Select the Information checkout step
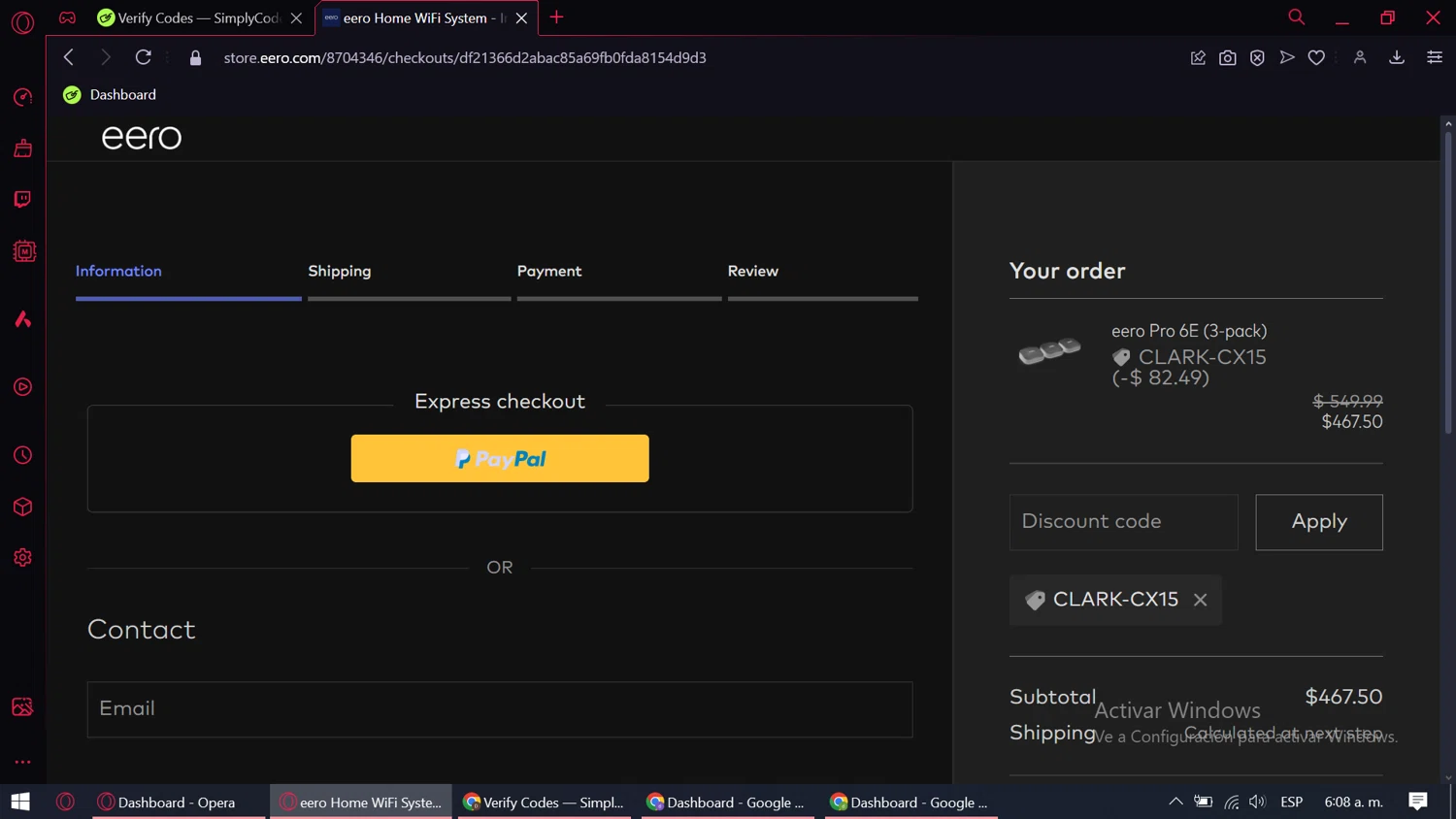The height and width of the screenshot is (819, 1456). tap(118, 271)
